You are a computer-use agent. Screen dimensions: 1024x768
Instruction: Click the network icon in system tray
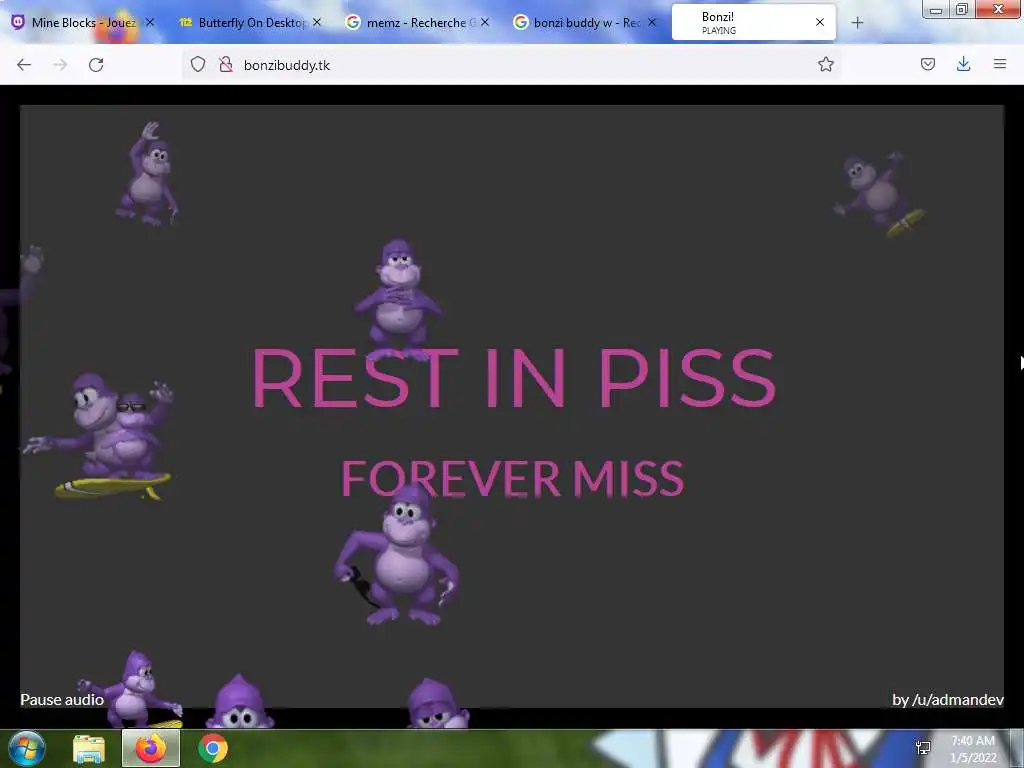point(923,748)
